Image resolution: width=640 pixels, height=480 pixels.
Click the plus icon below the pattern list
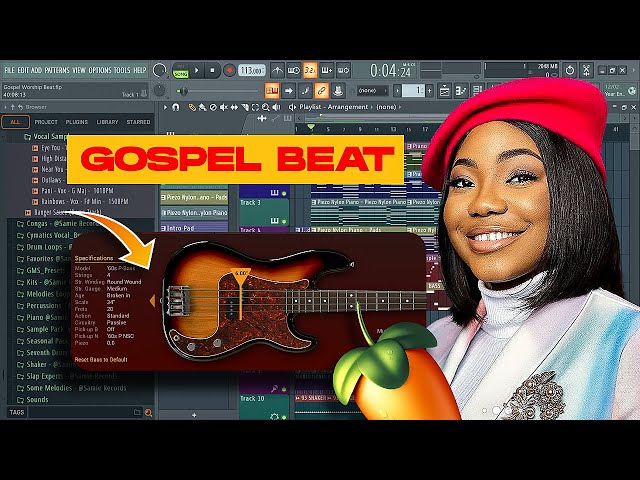194,415
